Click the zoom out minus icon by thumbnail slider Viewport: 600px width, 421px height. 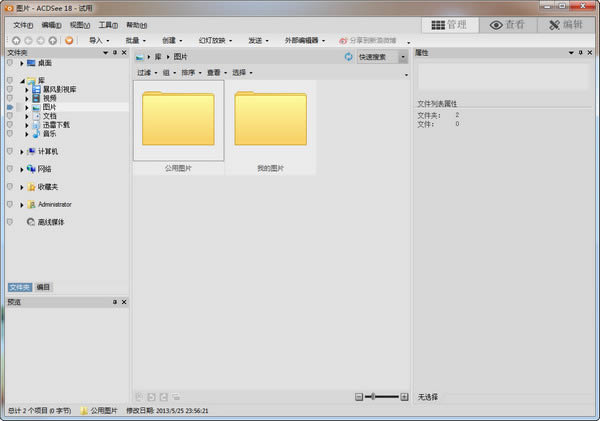pos(359,397)
